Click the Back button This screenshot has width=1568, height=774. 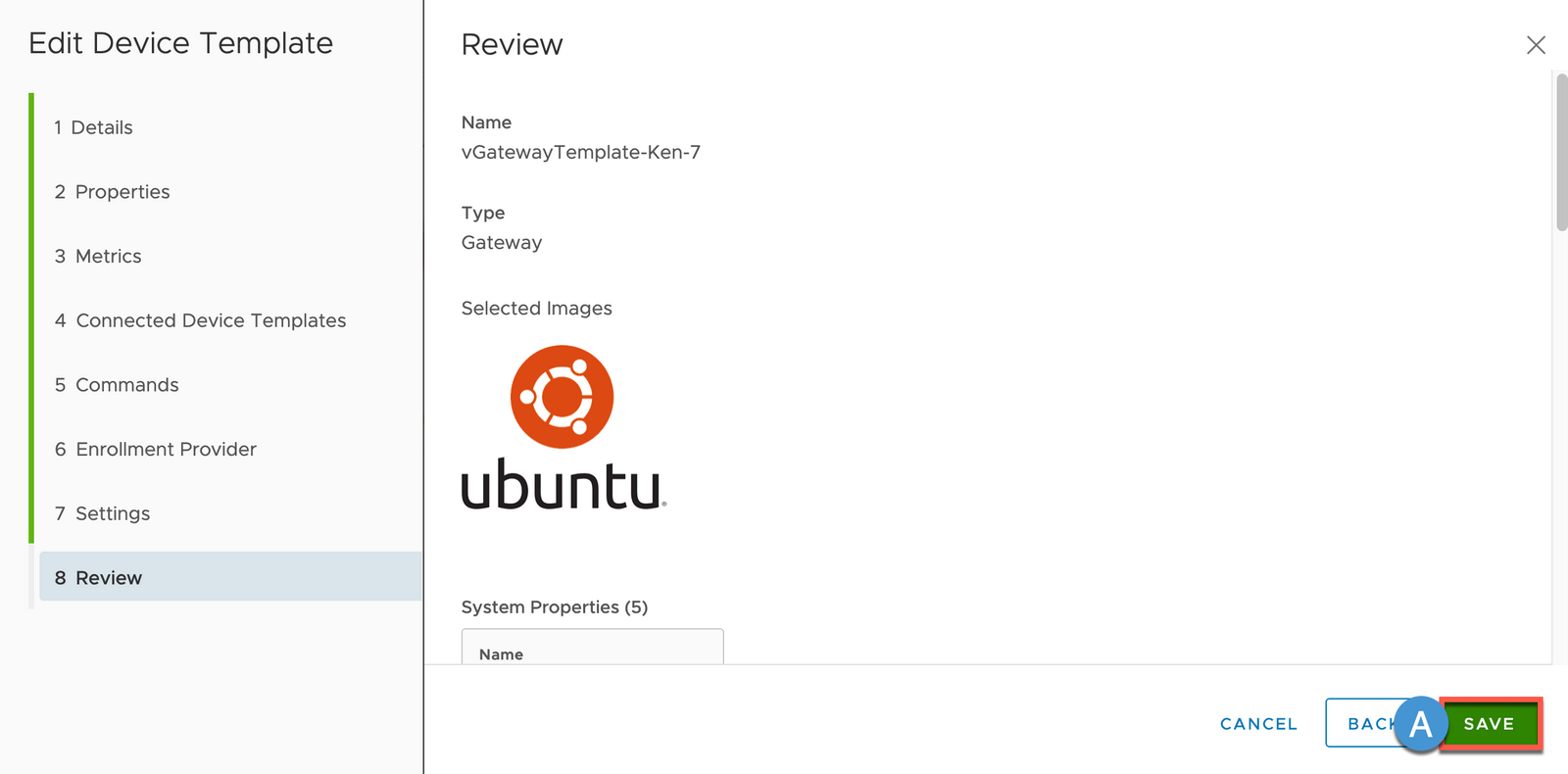(x=1372, y=723)
